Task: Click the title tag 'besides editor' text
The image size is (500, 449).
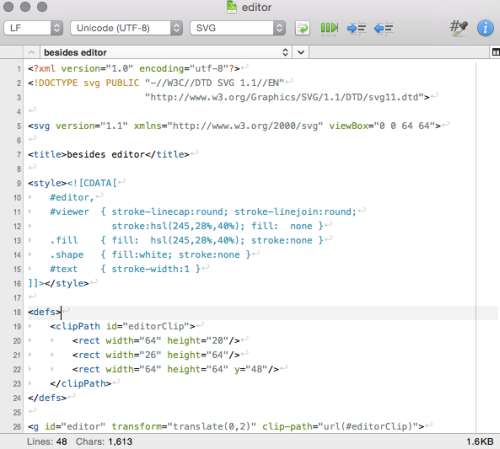Action: pos(105,154)
